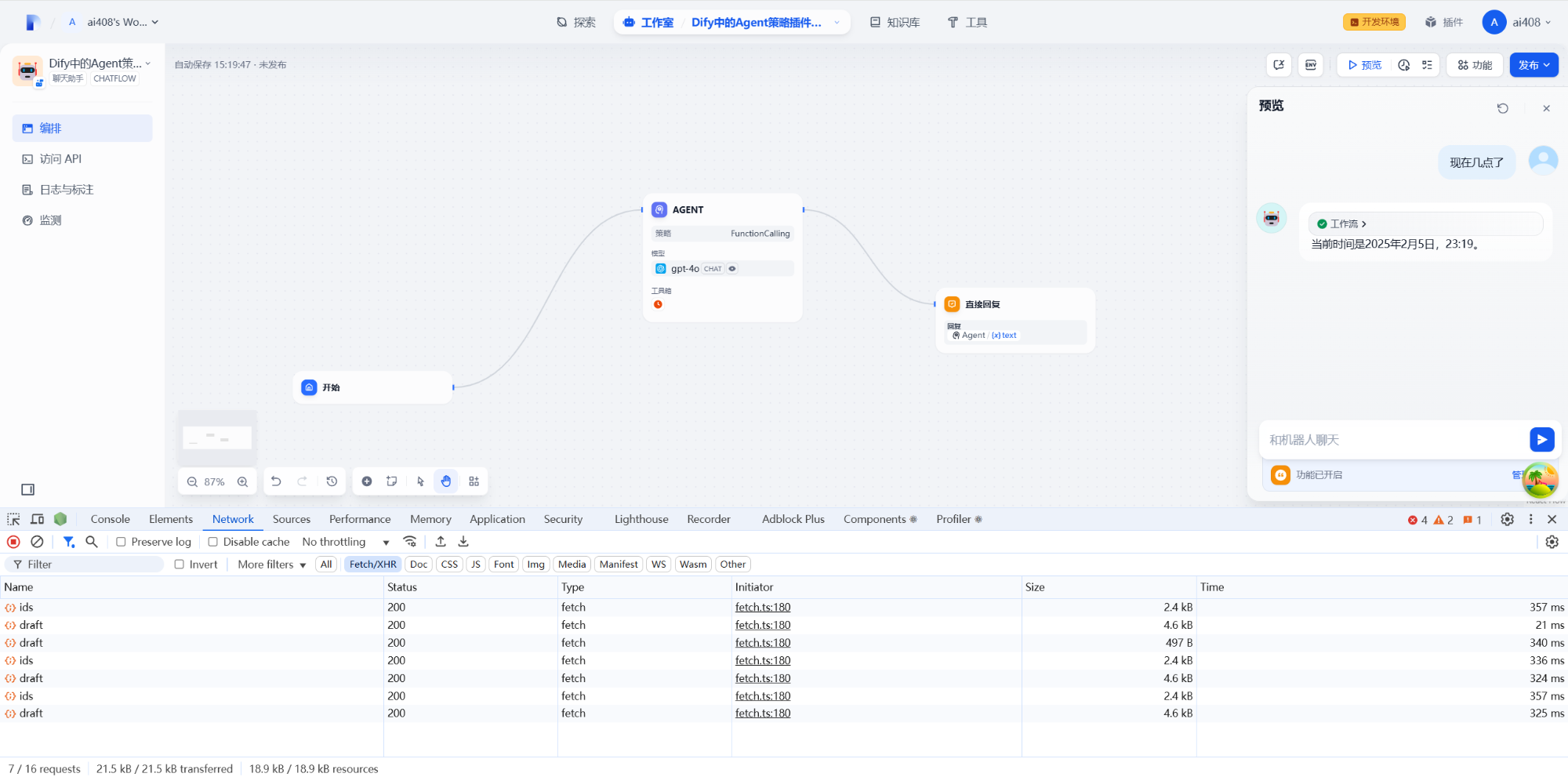Viewport: 1568px width, 777px height.
Task: Open fetch.ts:180 initiator of first ids request
Action: (x=763, y=608)
